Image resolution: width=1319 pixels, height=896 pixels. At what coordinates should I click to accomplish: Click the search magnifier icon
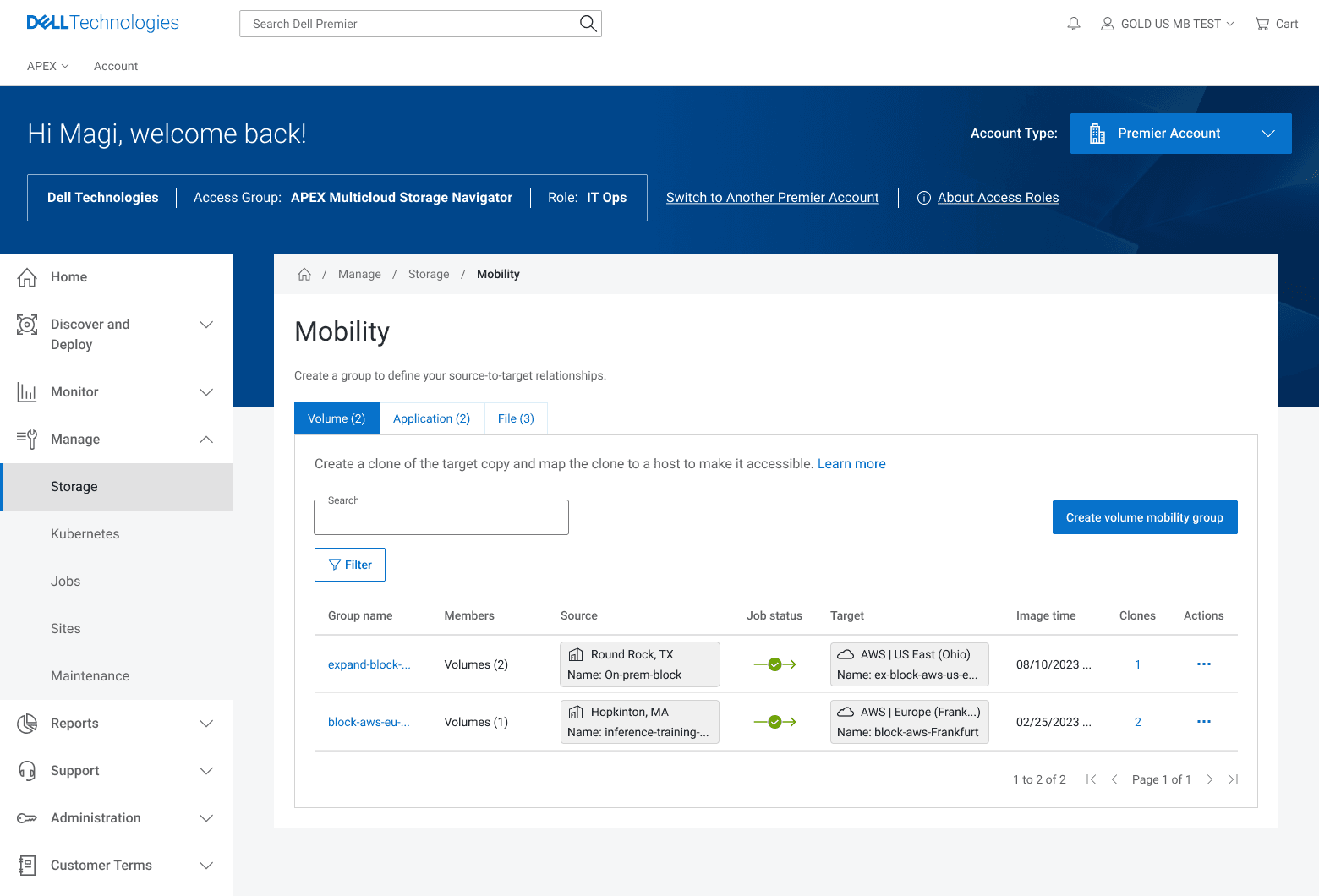tap(588, 24)
